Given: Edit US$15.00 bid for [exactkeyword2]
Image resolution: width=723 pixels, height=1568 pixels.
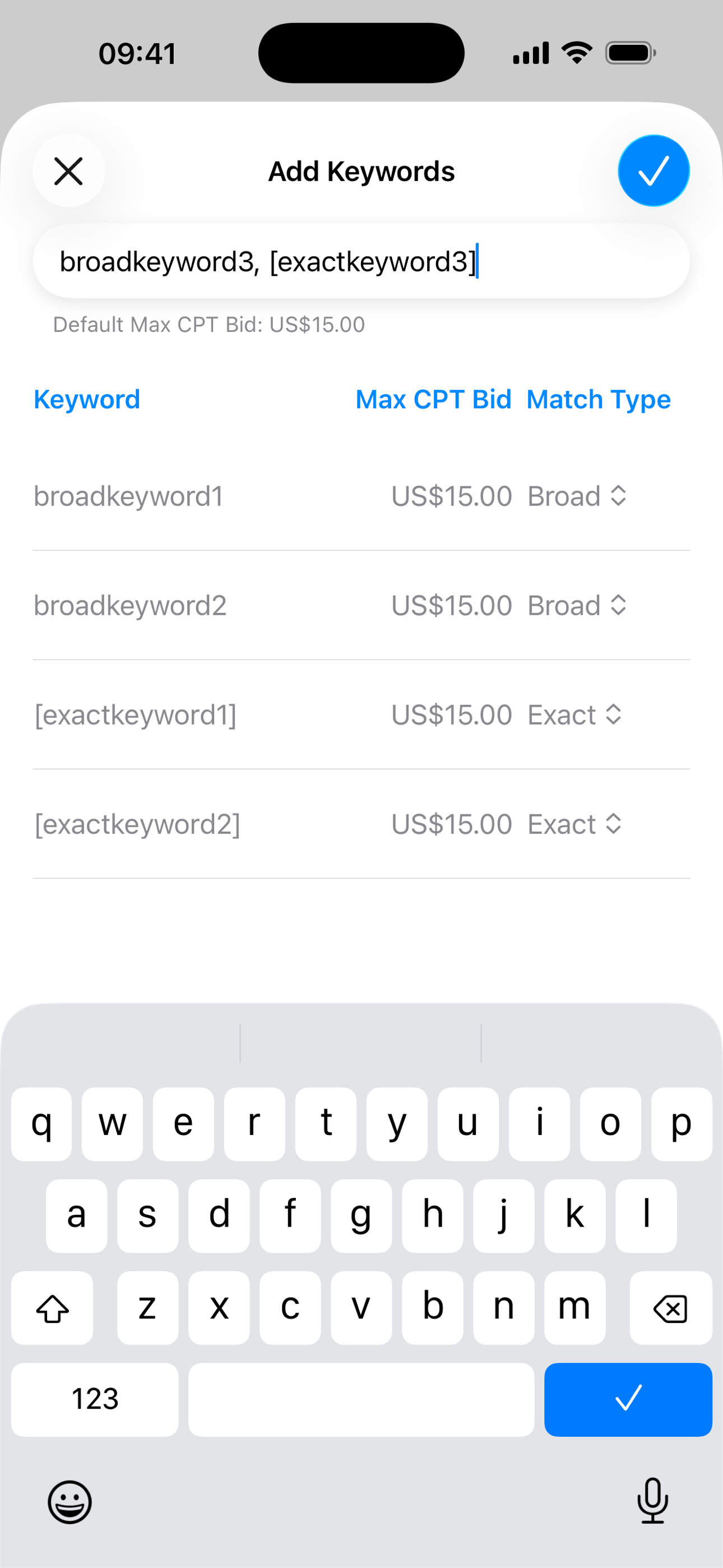Looking at the screenshot, I should (451, 824).
